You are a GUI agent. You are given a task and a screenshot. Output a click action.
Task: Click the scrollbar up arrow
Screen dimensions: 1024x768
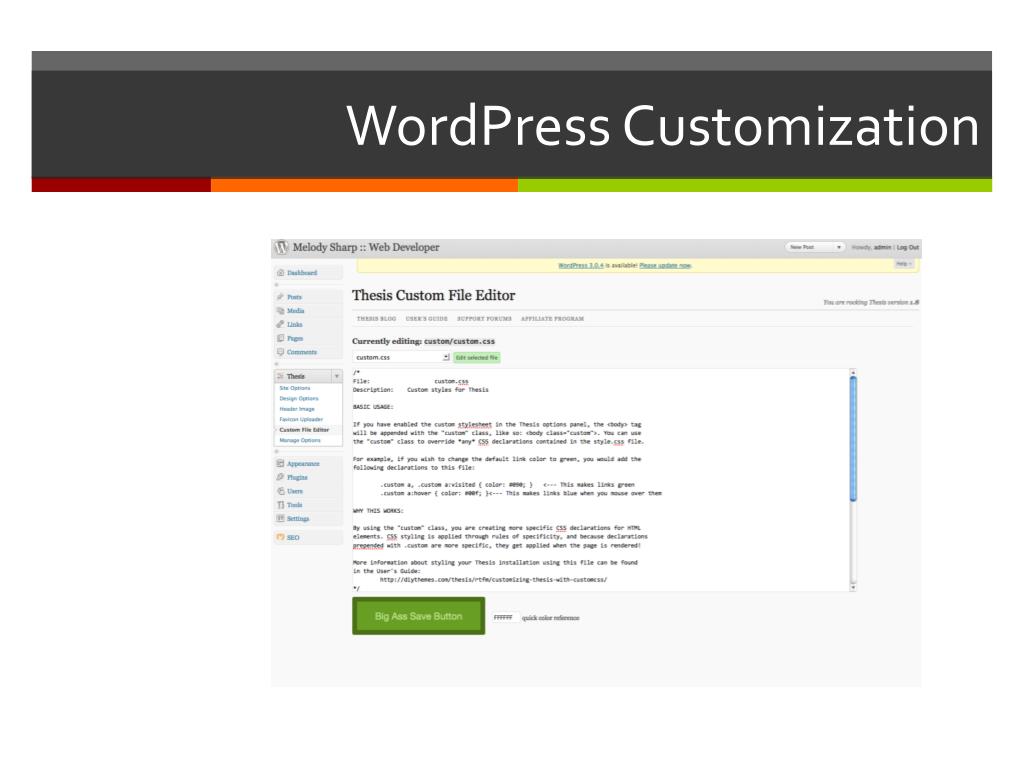[x=853, y=372]
